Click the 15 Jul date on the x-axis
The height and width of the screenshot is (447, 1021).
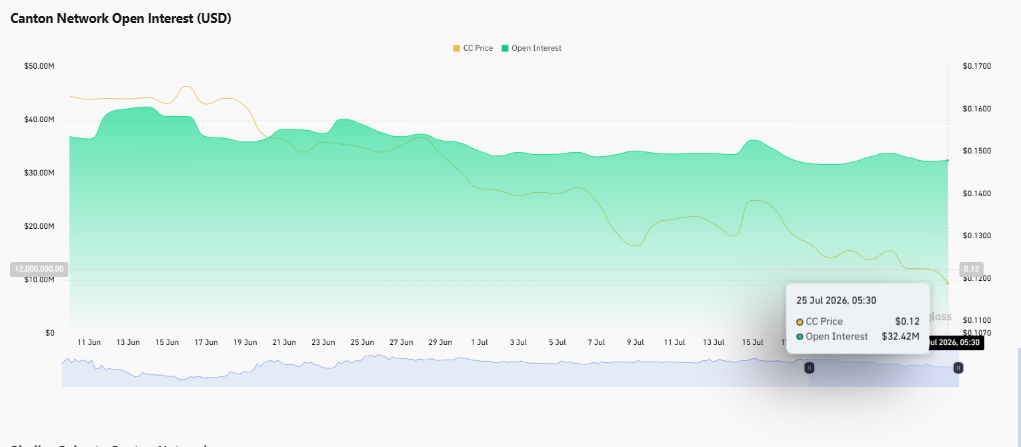(753, 342)
